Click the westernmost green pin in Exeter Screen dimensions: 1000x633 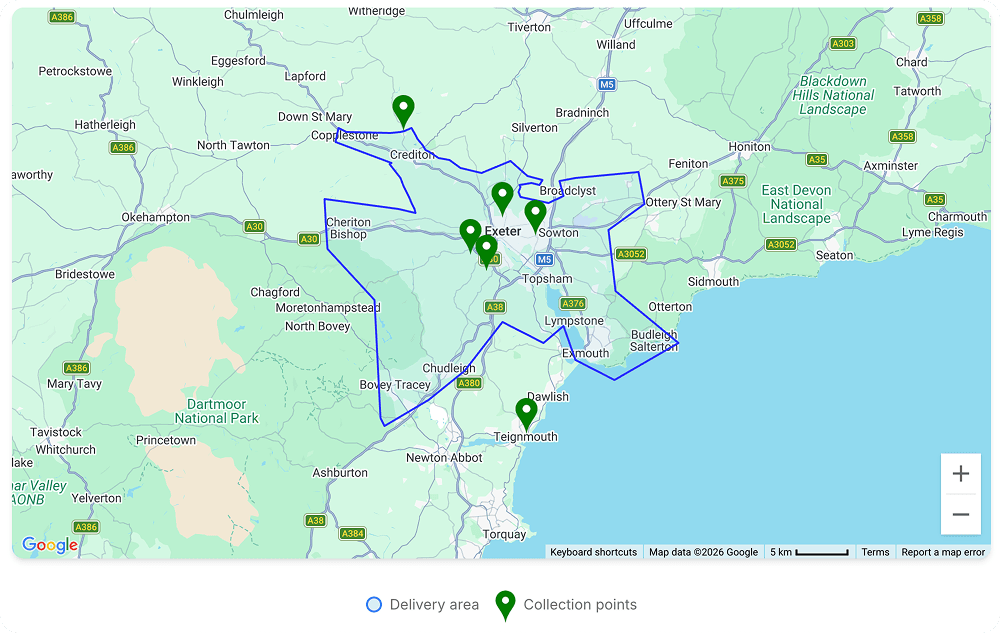click(470, 233)
